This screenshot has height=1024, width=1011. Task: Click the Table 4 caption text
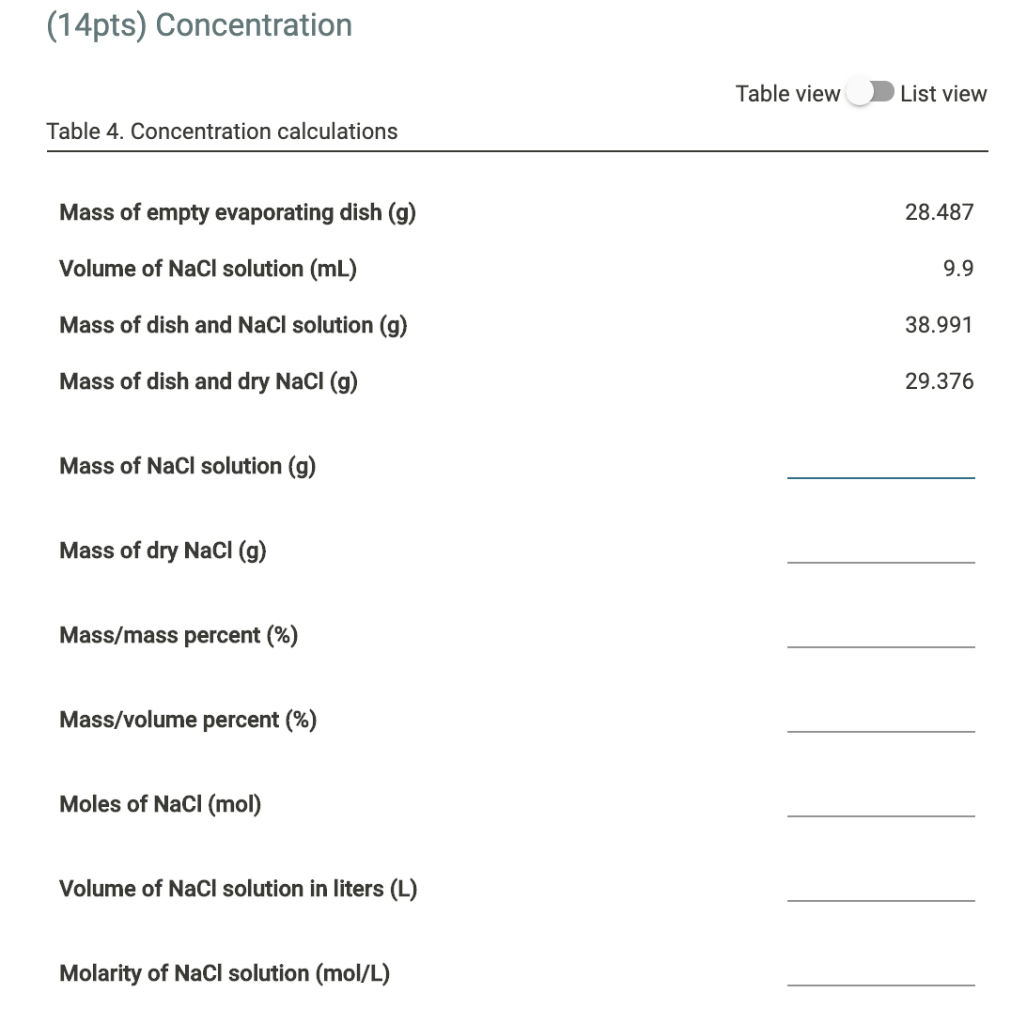tap(222, 131)
